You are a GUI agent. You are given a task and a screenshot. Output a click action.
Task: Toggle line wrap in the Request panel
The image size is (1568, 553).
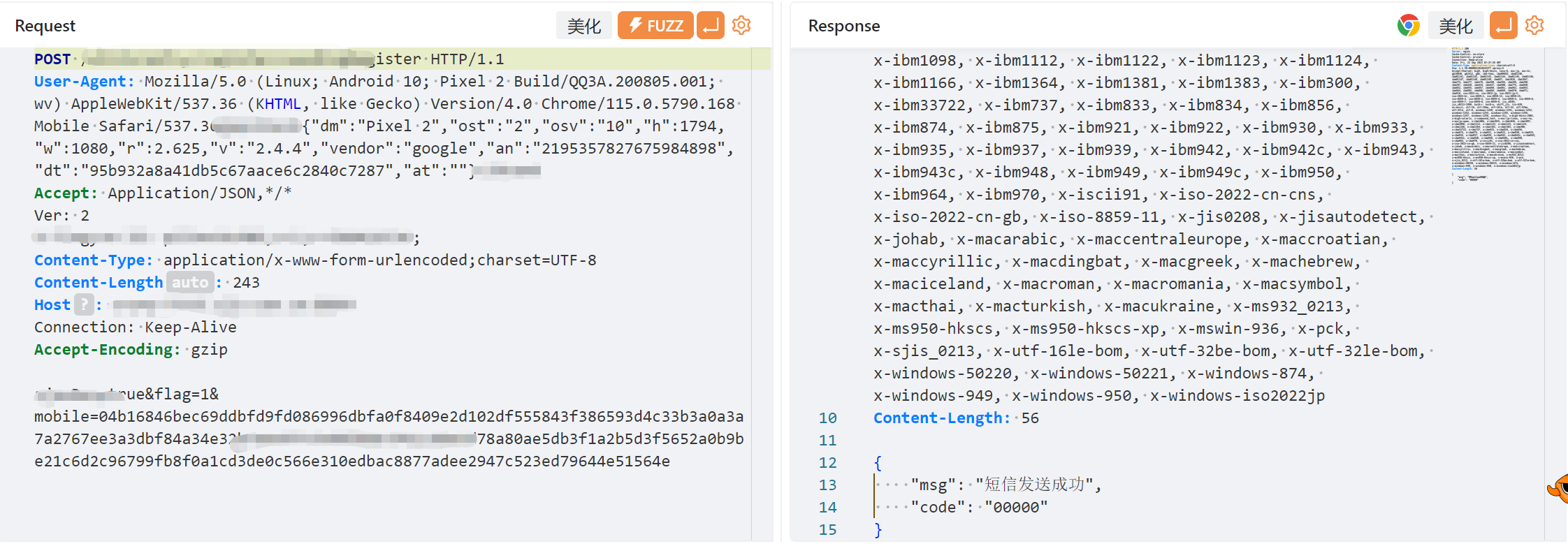click(x=711, y=26)
